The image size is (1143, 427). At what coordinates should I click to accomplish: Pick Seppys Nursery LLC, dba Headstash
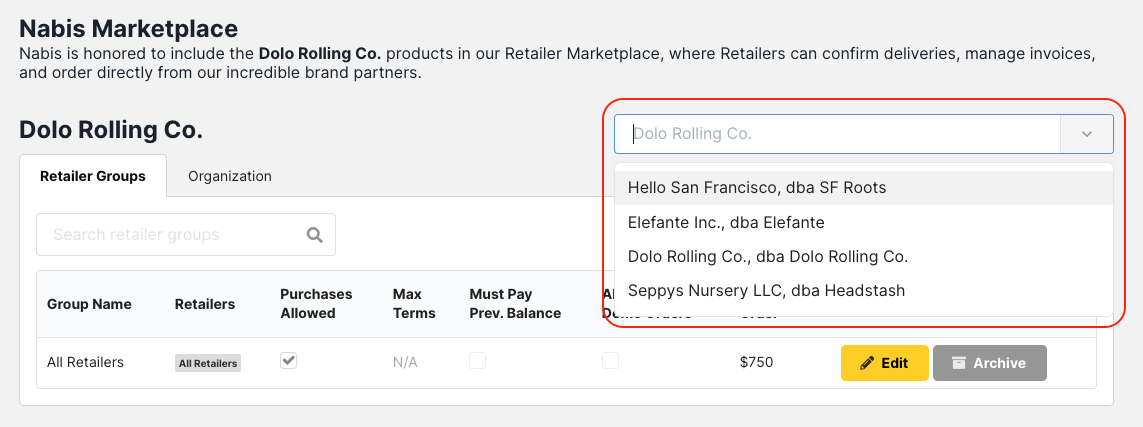click(766, 291)
